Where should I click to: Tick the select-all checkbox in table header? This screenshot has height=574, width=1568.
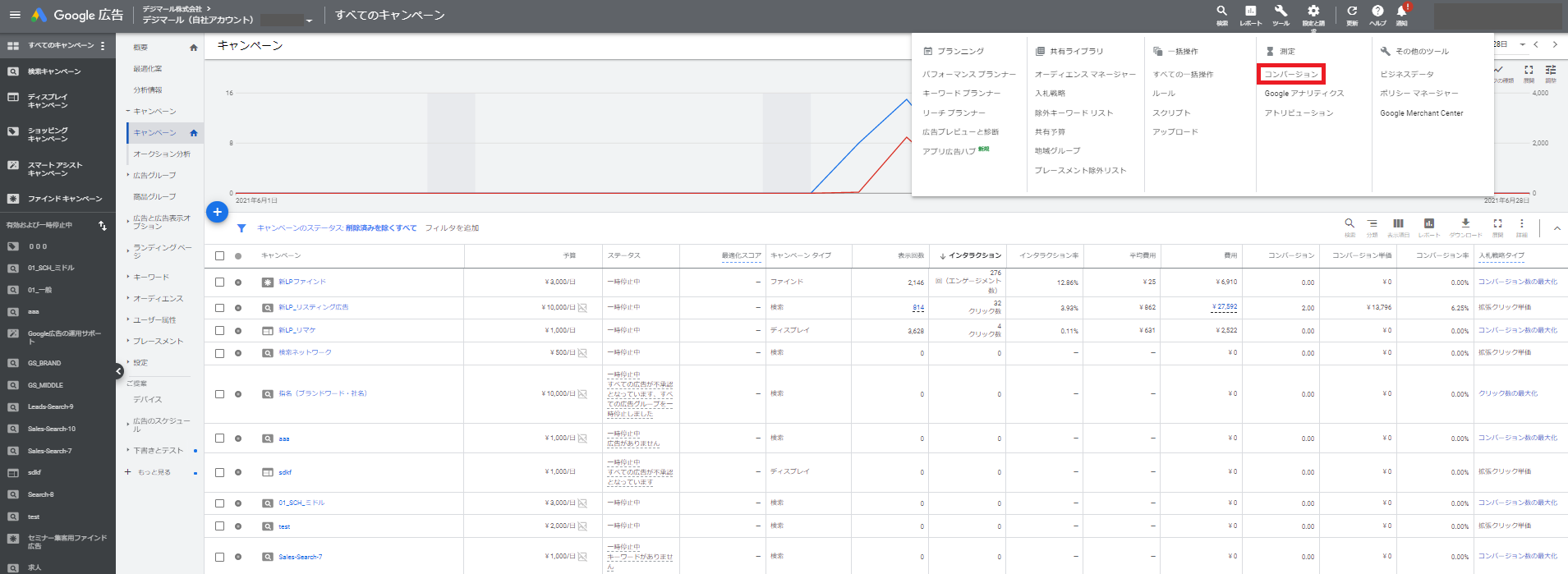pos(219,256)
